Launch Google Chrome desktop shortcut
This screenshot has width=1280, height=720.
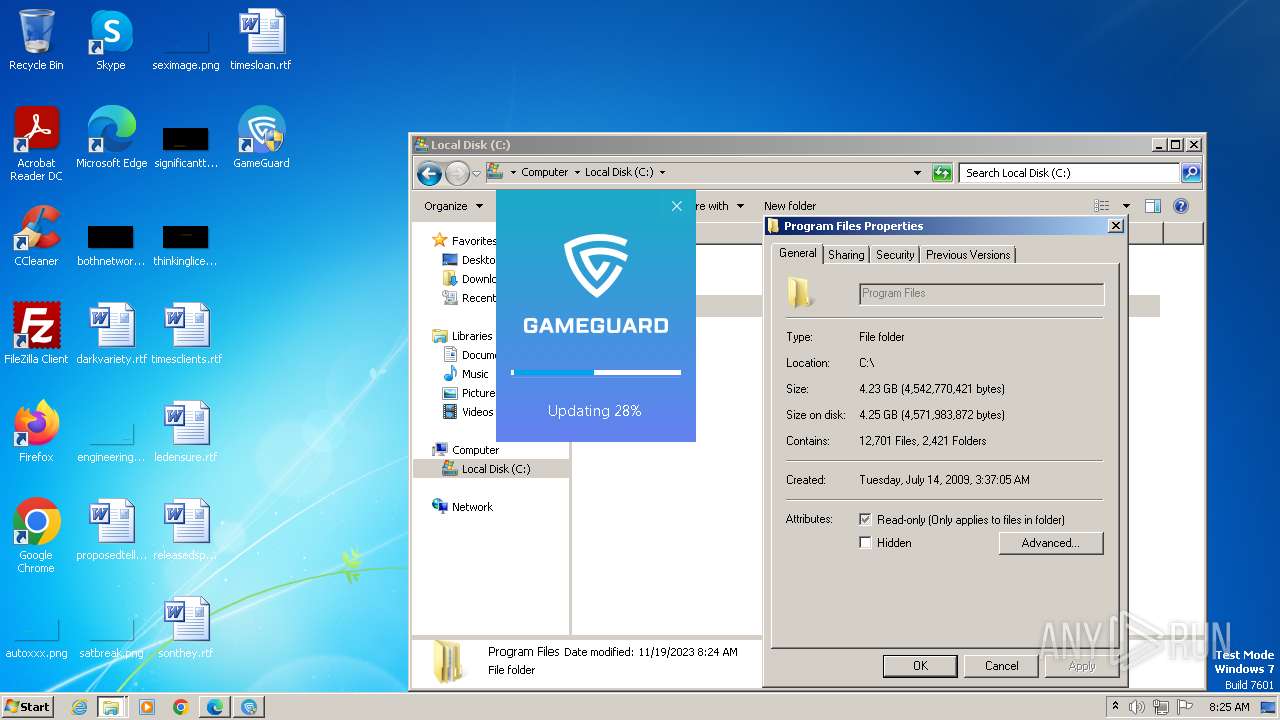[x=36, y=536]
